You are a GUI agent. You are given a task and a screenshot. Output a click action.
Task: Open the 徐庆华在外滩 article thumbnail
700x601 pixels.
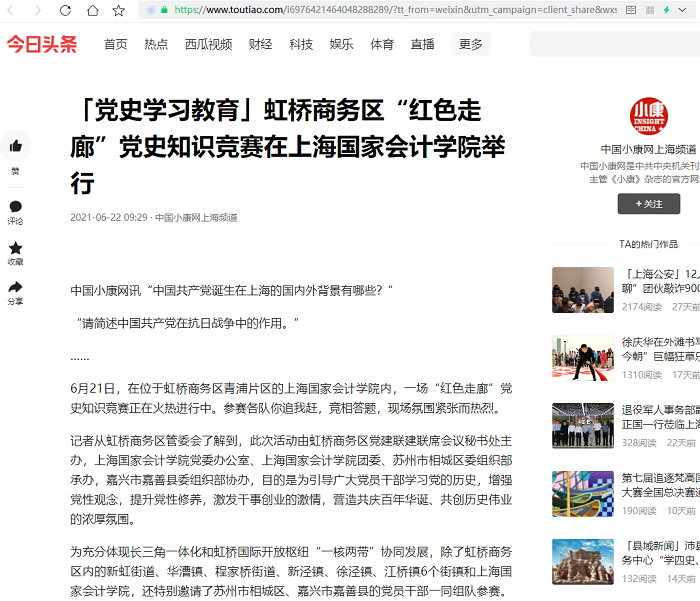click(583, 357)
